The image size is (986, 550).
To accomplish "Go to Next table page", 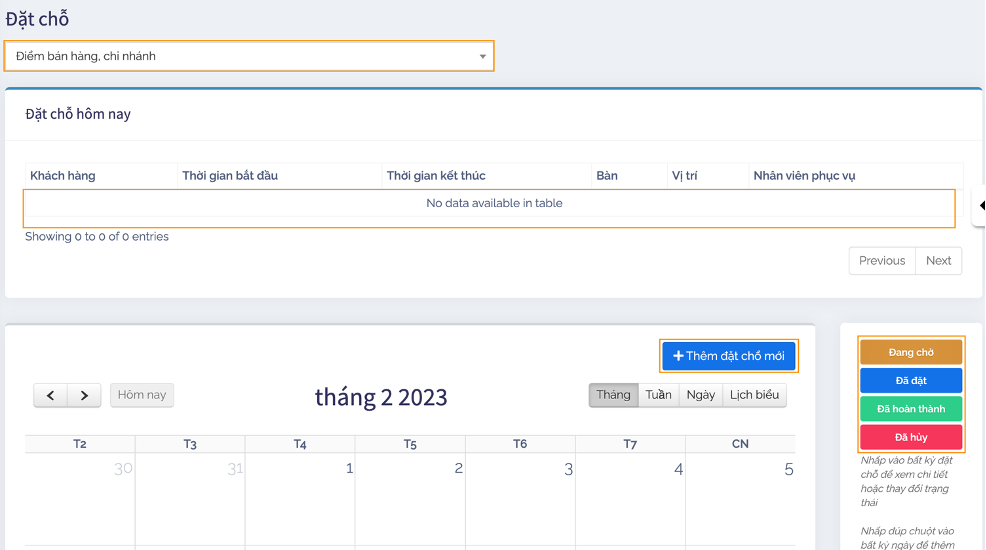I will click(x=938, y=261).
